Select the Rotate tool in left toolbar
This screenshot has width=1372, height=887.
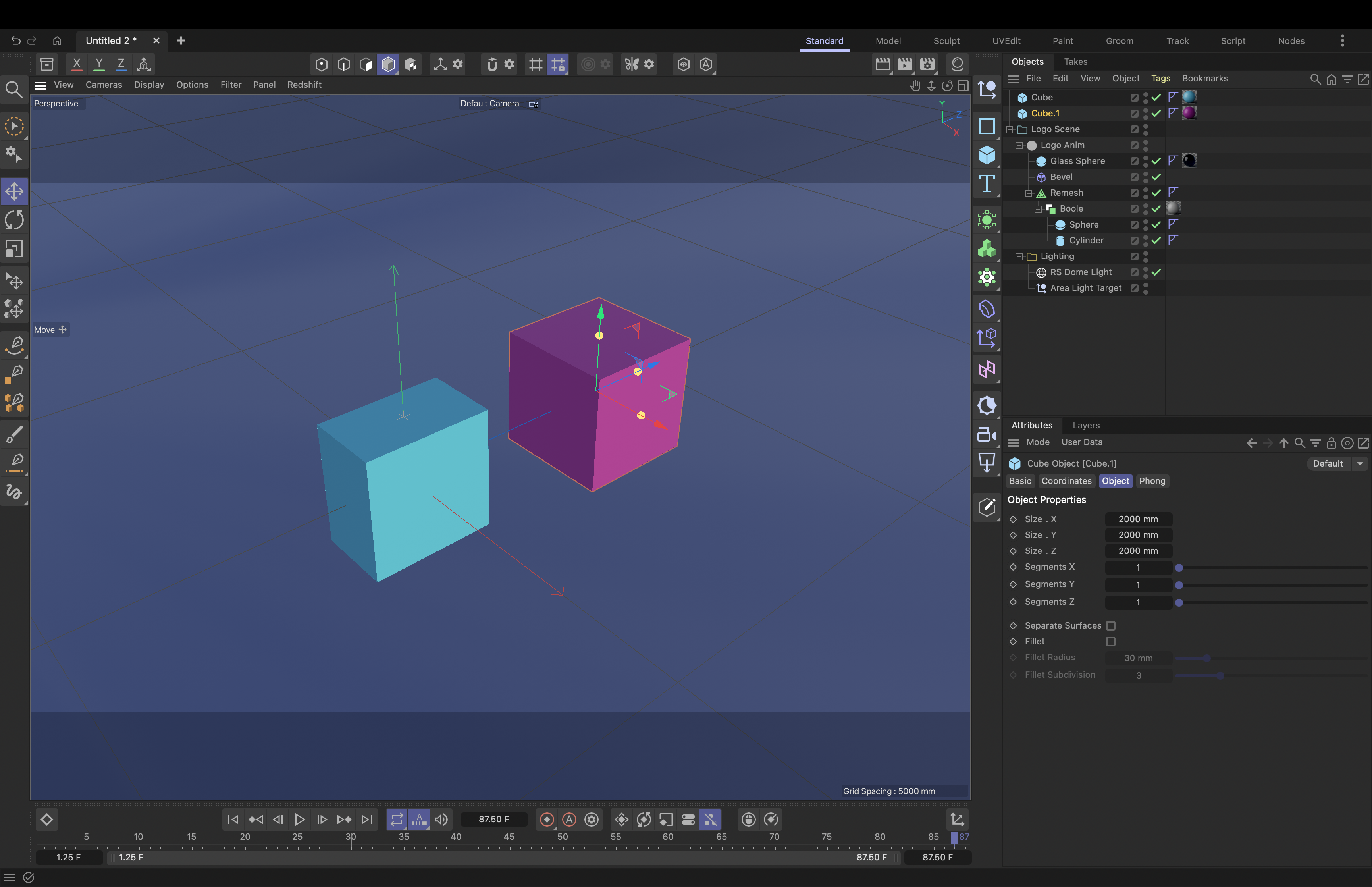pyautogui.click(x=14, y=220)
